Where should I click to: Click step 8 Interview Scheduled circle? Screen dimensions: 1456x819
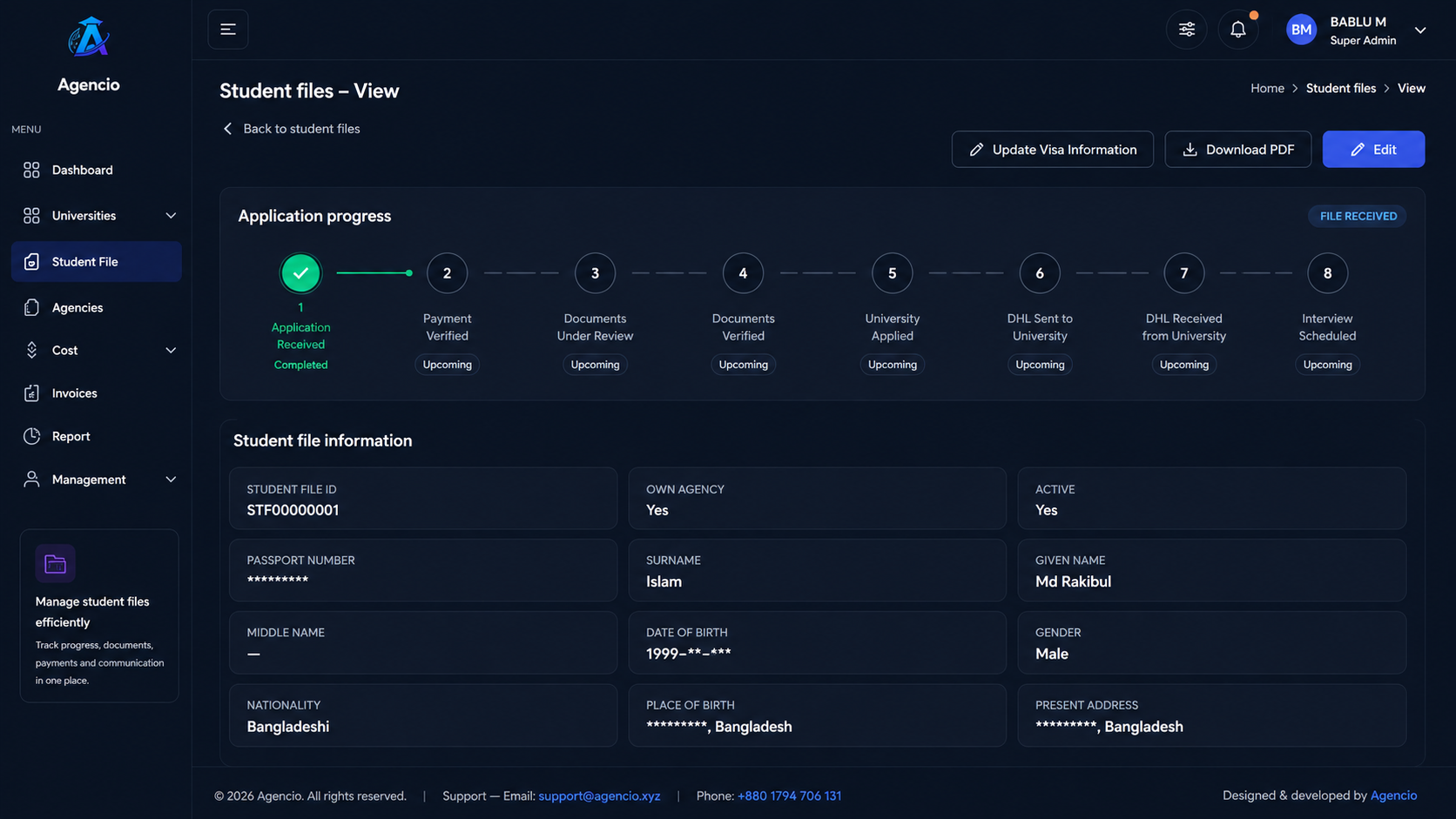point(1327,273)
